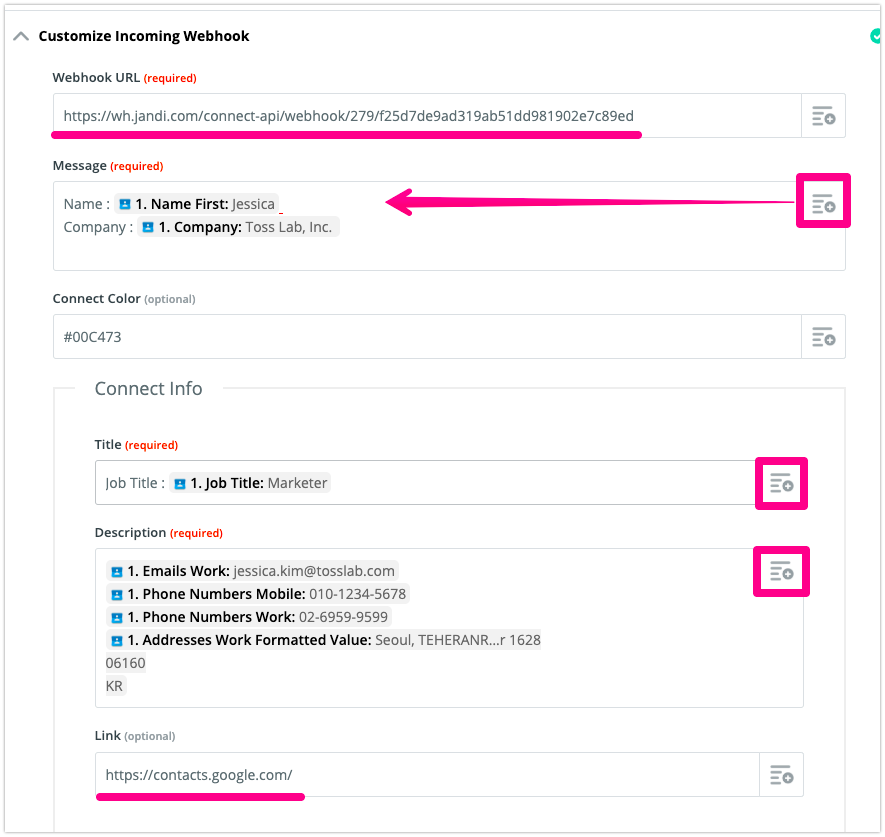Click the Connect Color #00C473 field
Viewport: 885px width, 837px height.
tap(427, 337)
